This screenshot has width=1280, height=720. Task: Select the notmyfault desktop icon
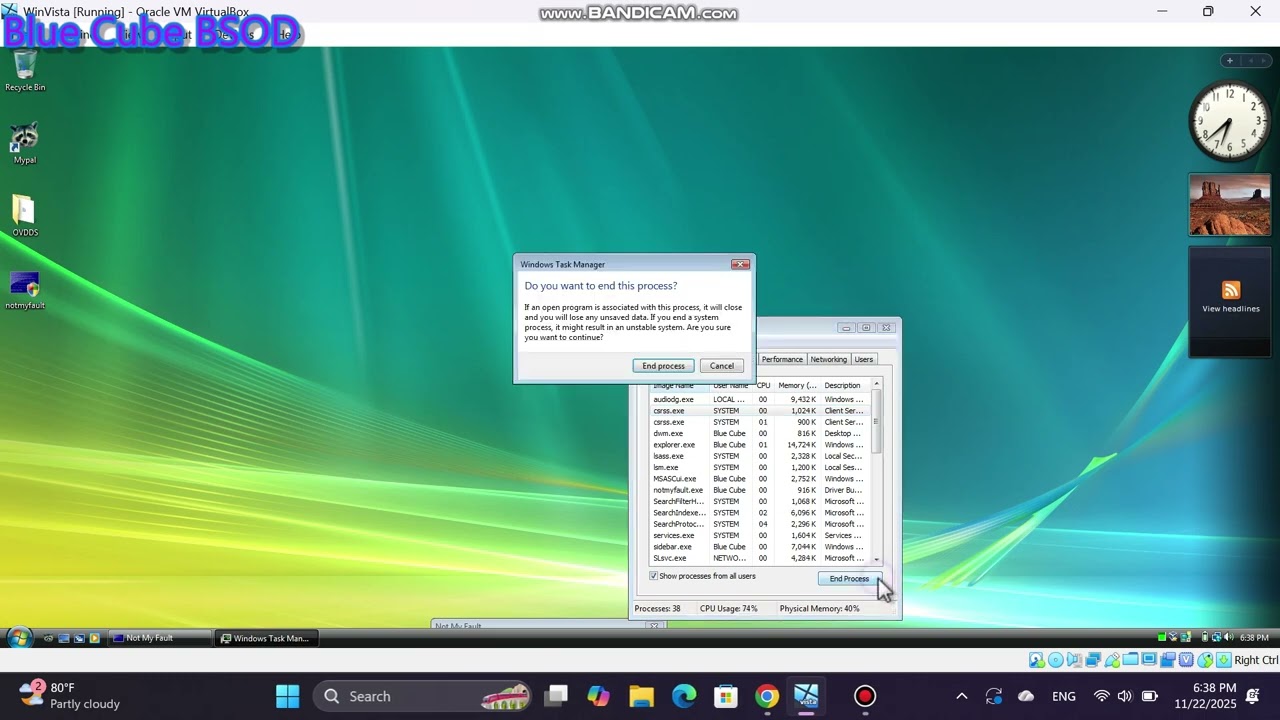pyautogui.click(x=25, y=290)
